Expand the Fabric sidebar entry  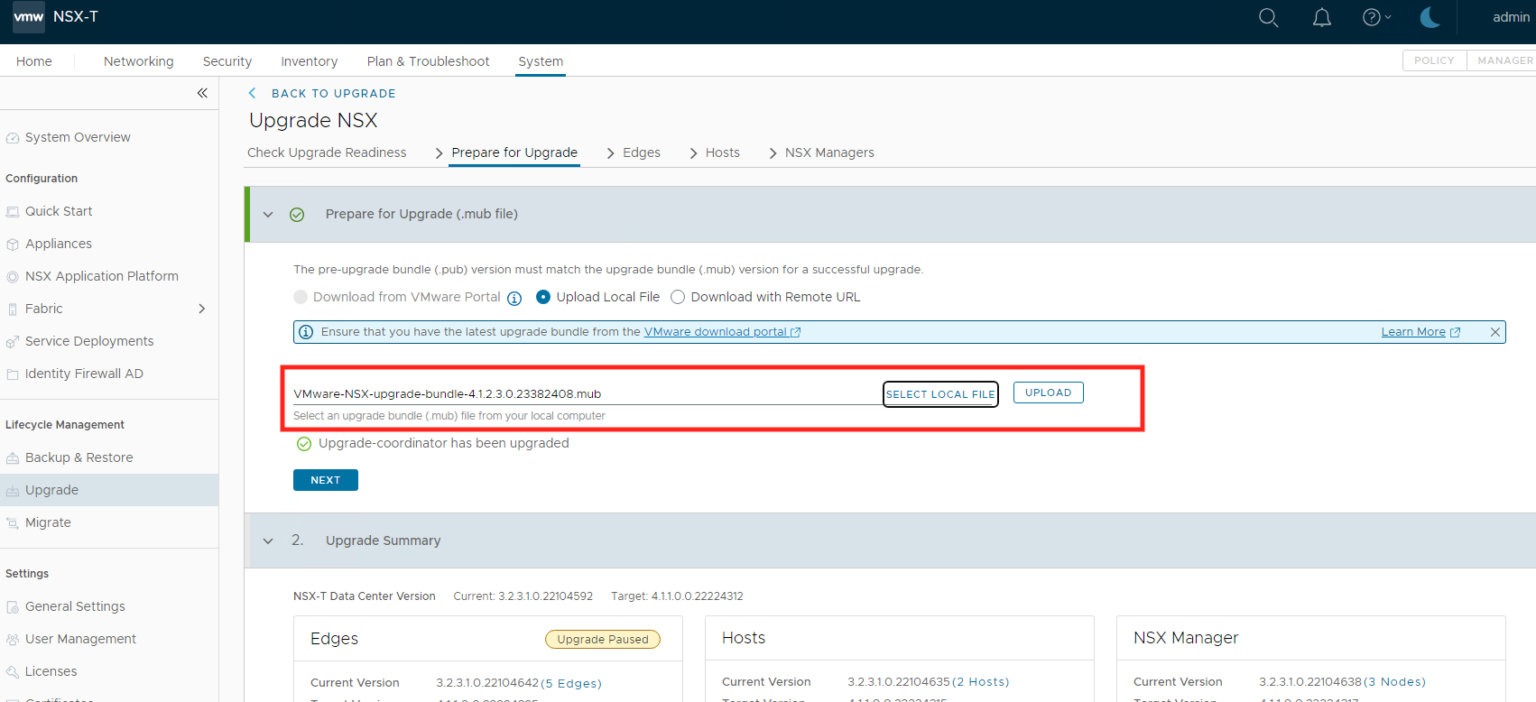click(x=201, y=308)
